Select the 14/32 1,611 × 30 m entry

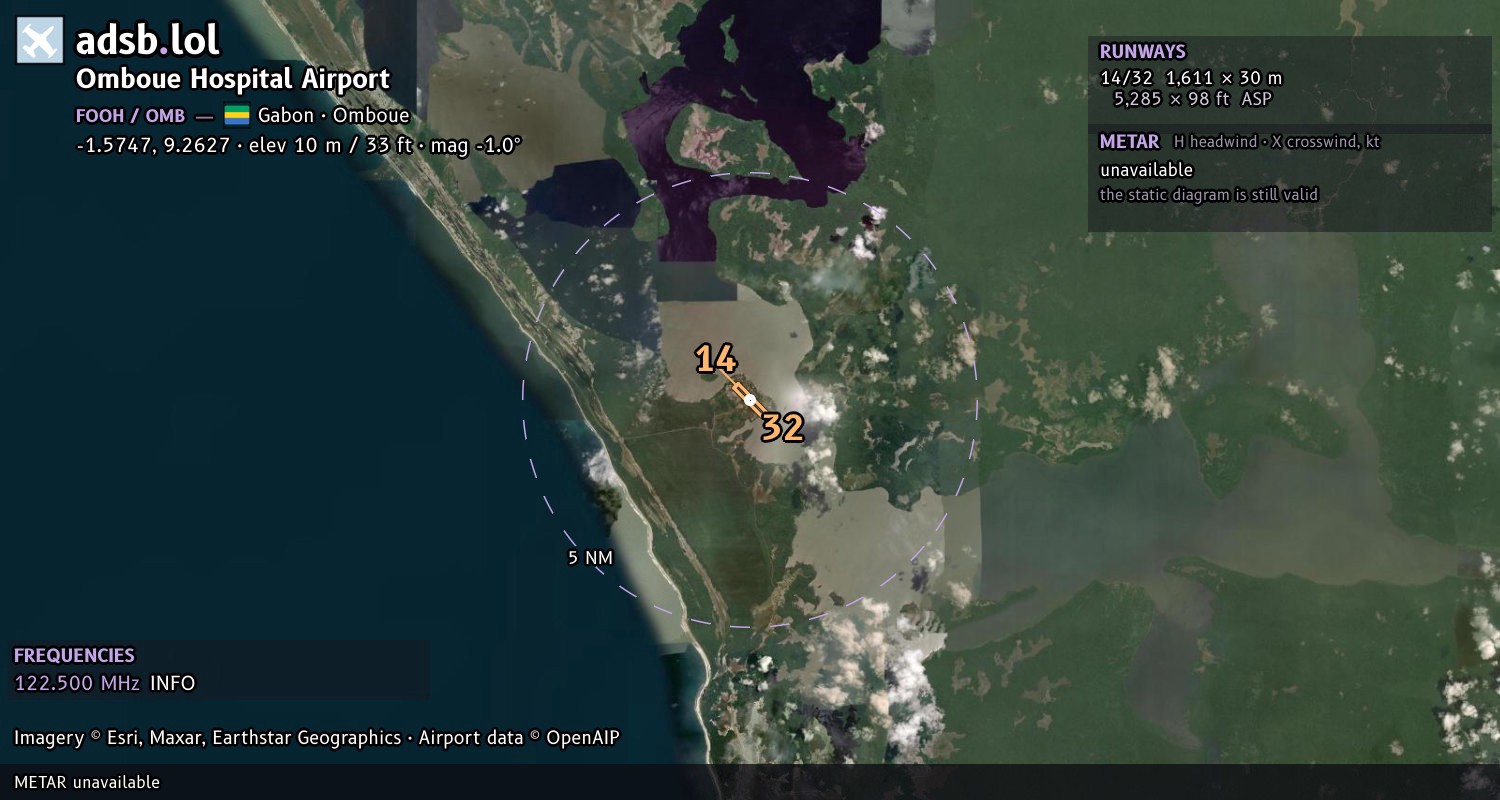coord(1191,78)
